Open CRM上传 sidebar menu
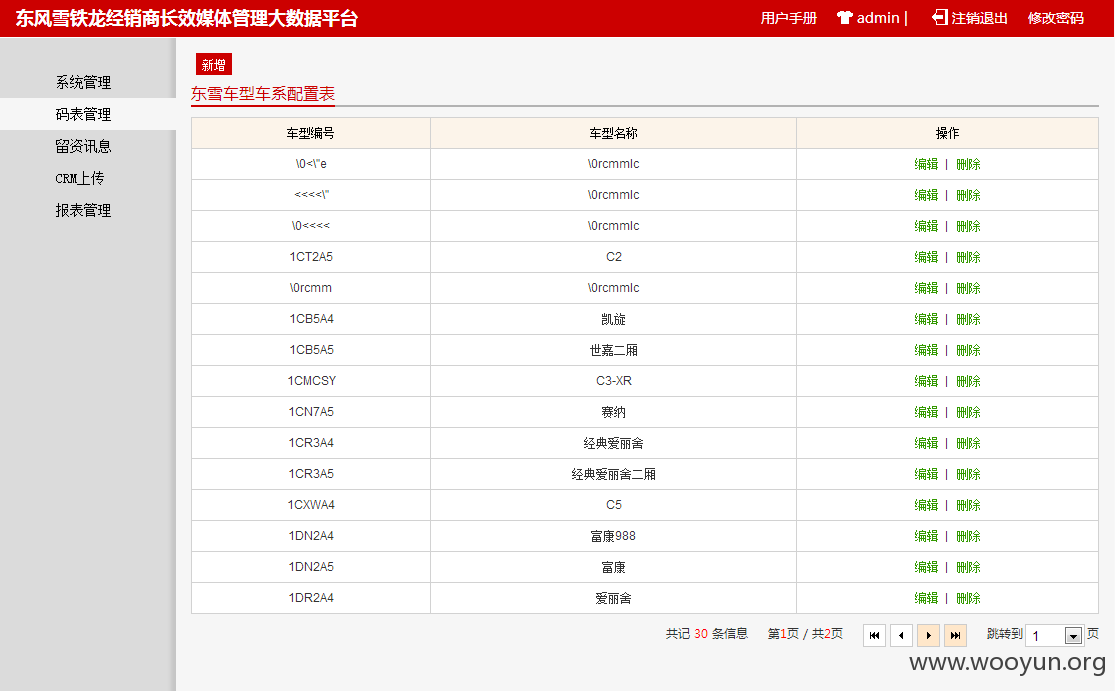The image size is (1115, 691). (x=80, y=178)
